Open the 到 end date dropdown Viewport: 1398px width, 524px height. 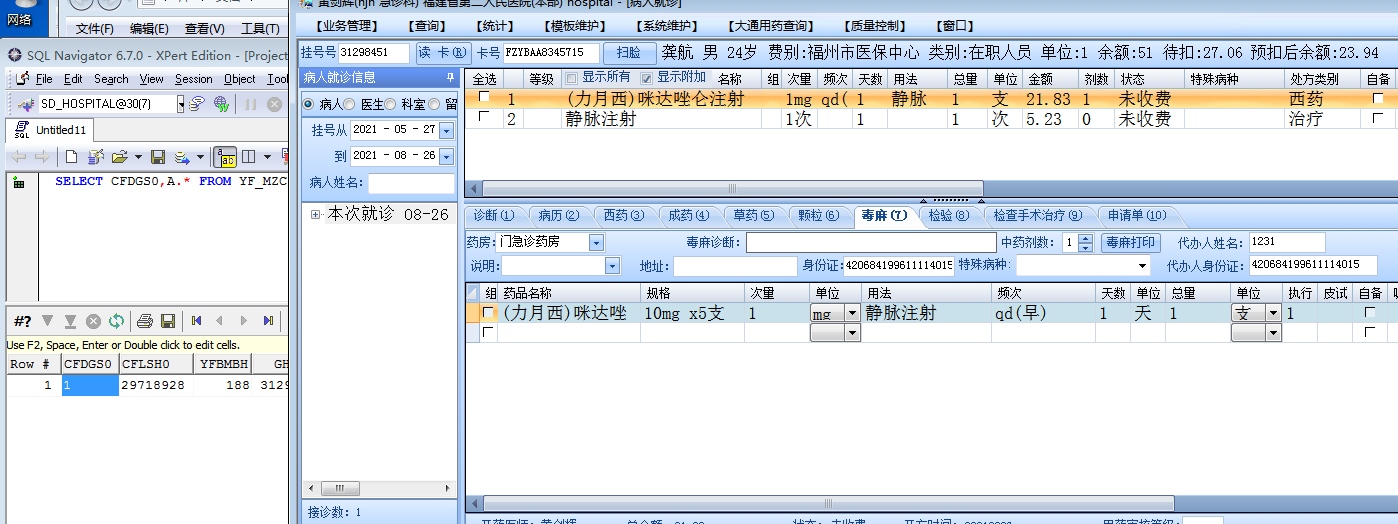pyautogui.click(x=446, y=156)
